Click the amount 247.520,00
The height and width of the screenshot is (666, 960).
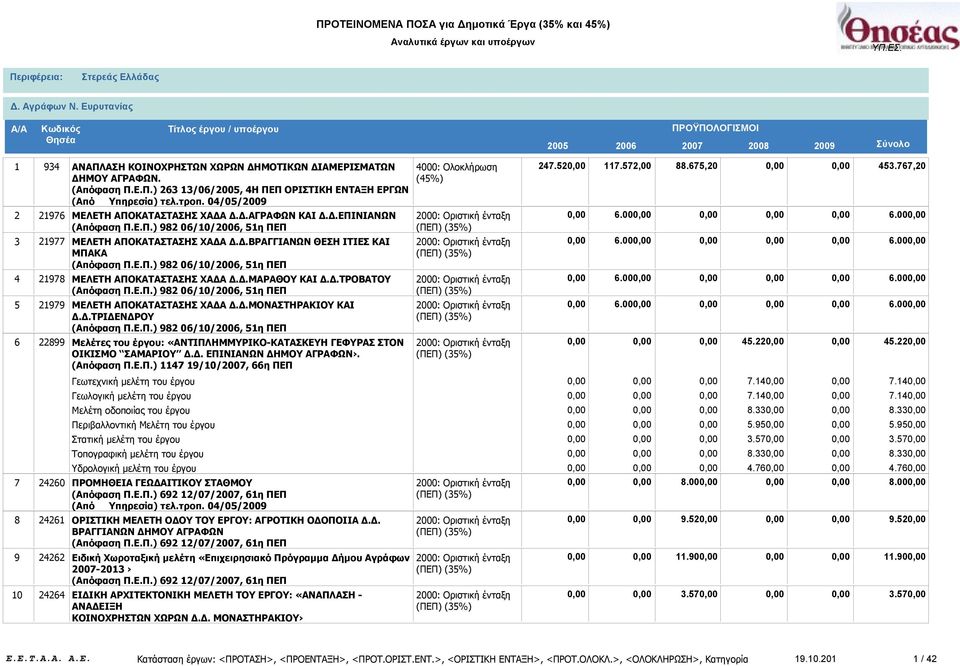561,166
